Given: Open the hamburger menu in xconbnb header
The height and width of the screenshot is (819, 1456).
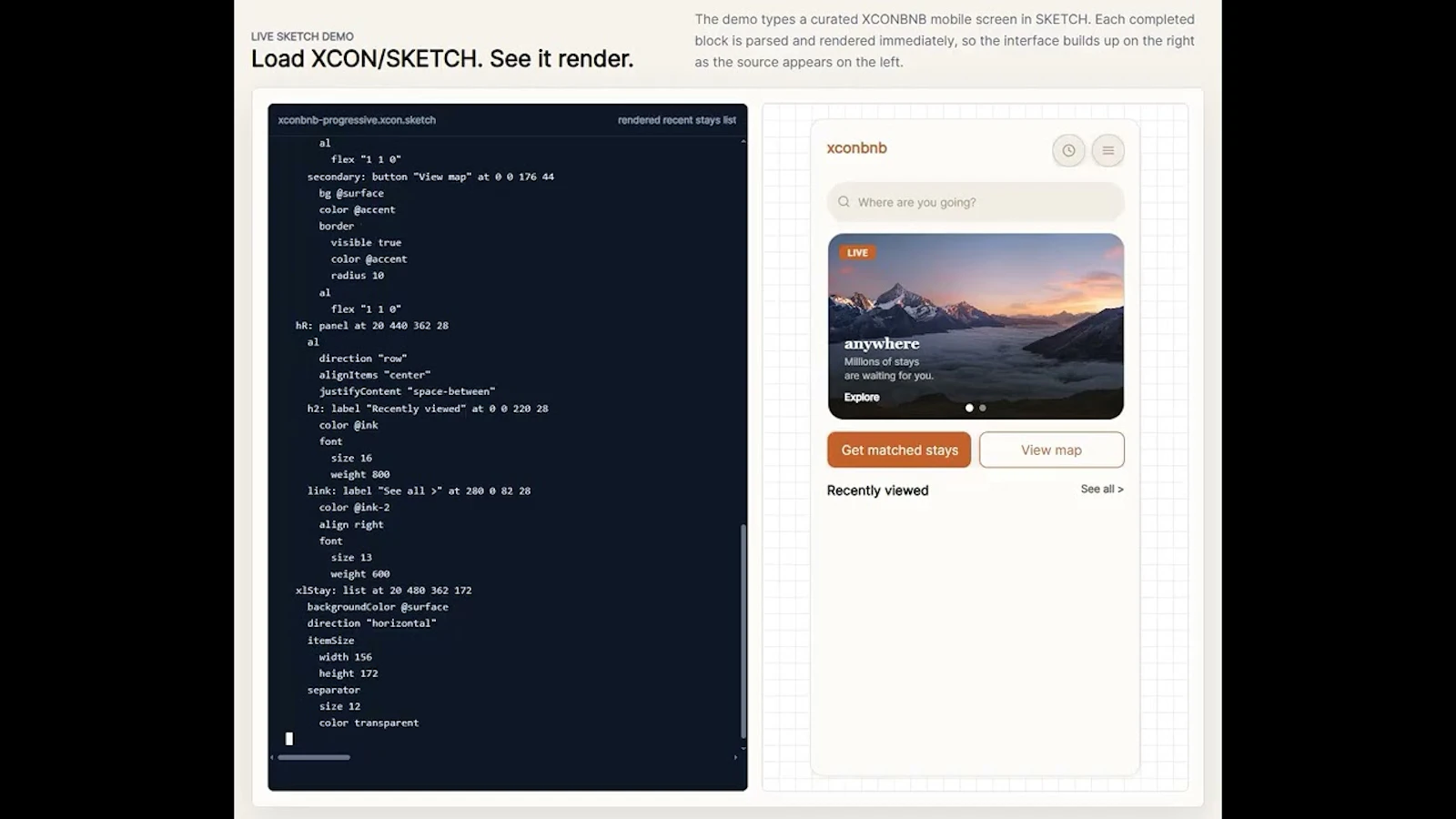Looking at the screenshot, I should click(x=1108, y=151).
